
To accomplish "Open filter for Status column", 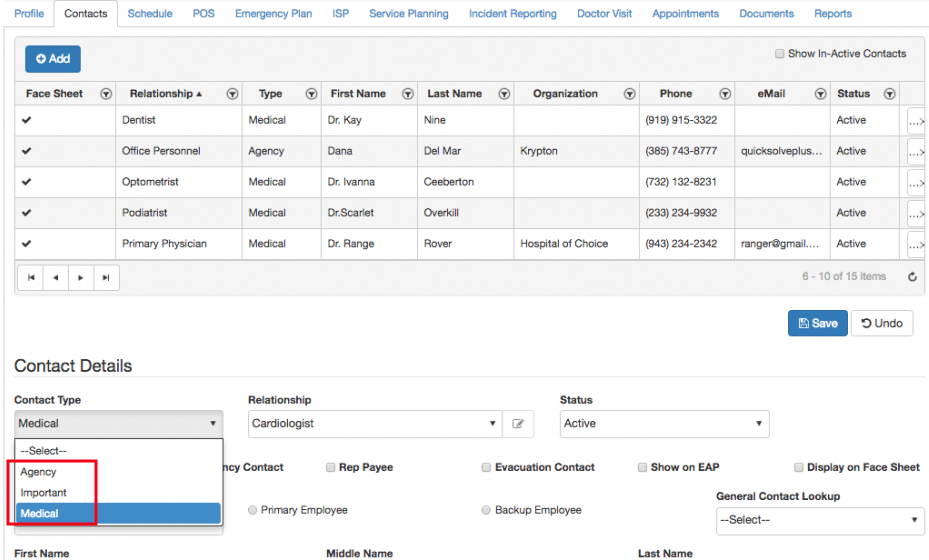I will pos(889,94).
